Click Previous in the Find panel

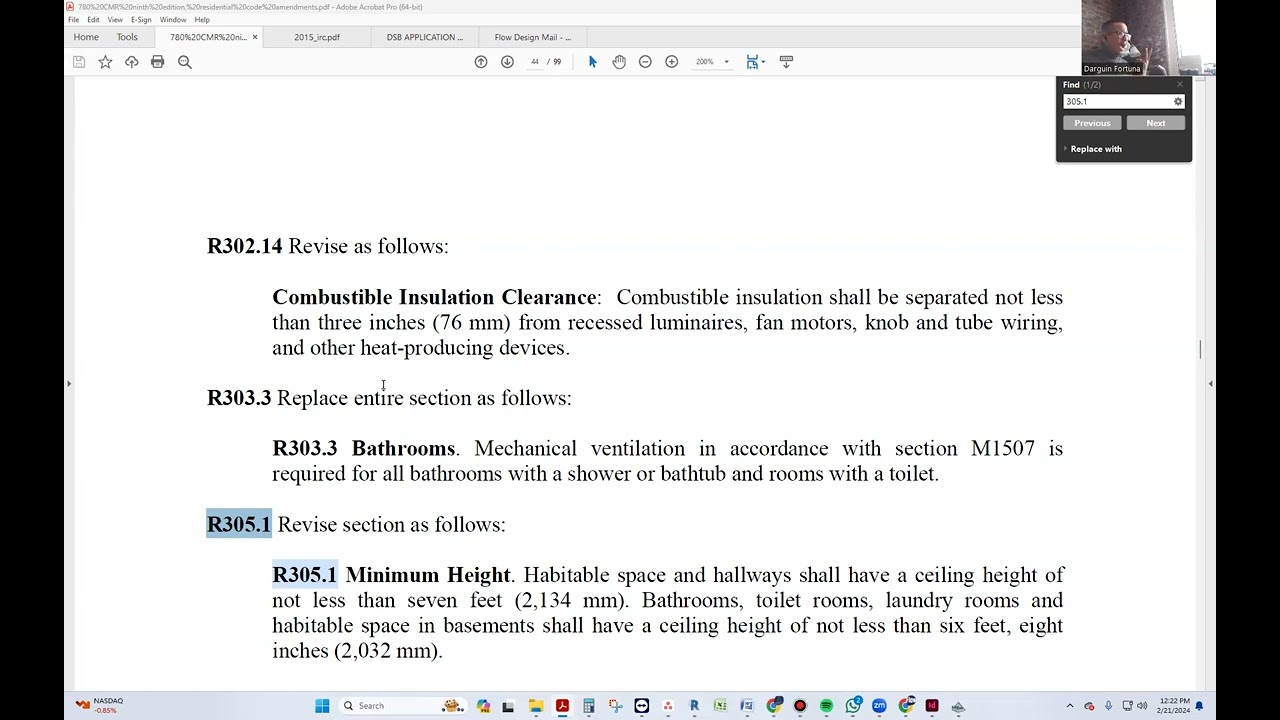pyautogui.click(x=1092, y=123)
